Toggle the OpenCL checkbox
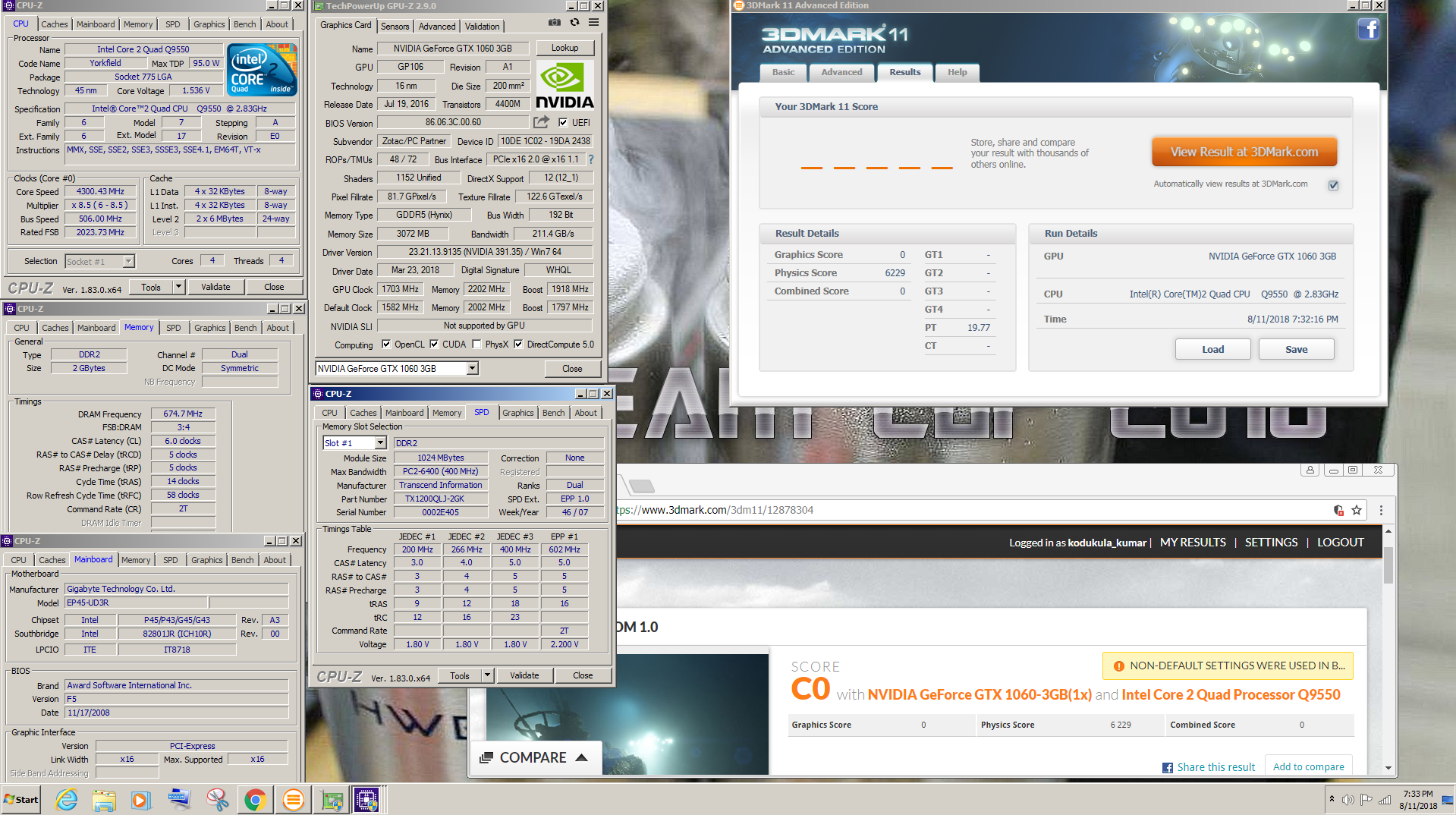This screenshot has width=1456, height=815. (386, 345)
